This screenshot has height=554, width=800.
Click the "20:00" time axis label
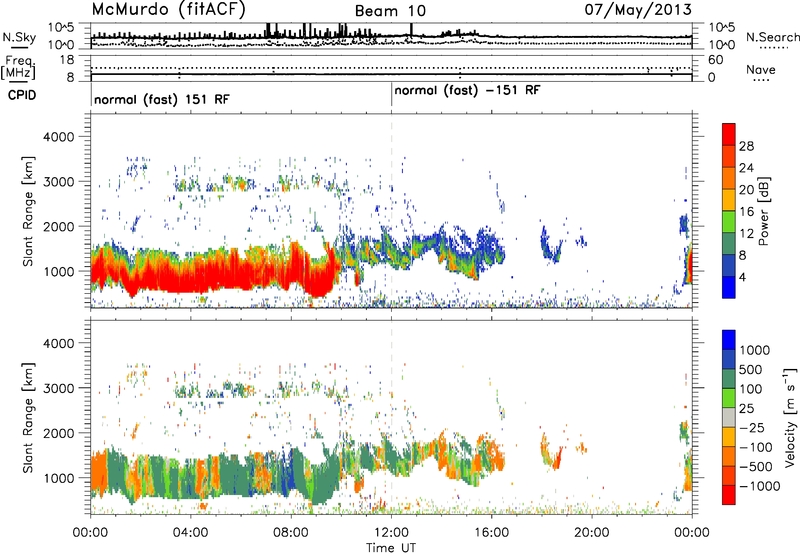(591, 533)
